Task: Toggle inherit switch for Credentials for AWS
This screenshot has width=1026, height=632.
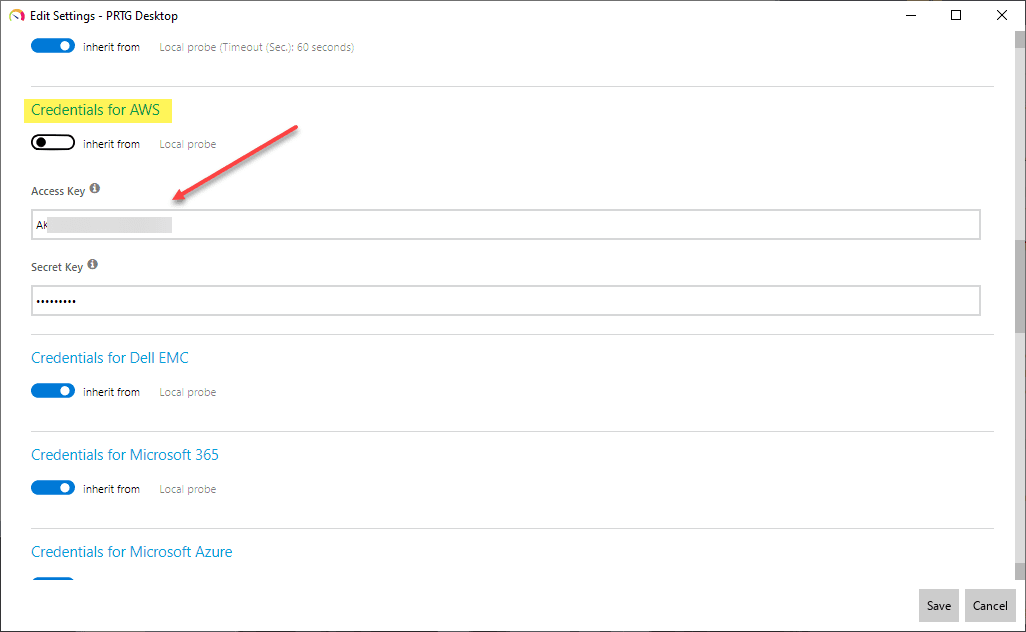Action: [x=53, y=143]
